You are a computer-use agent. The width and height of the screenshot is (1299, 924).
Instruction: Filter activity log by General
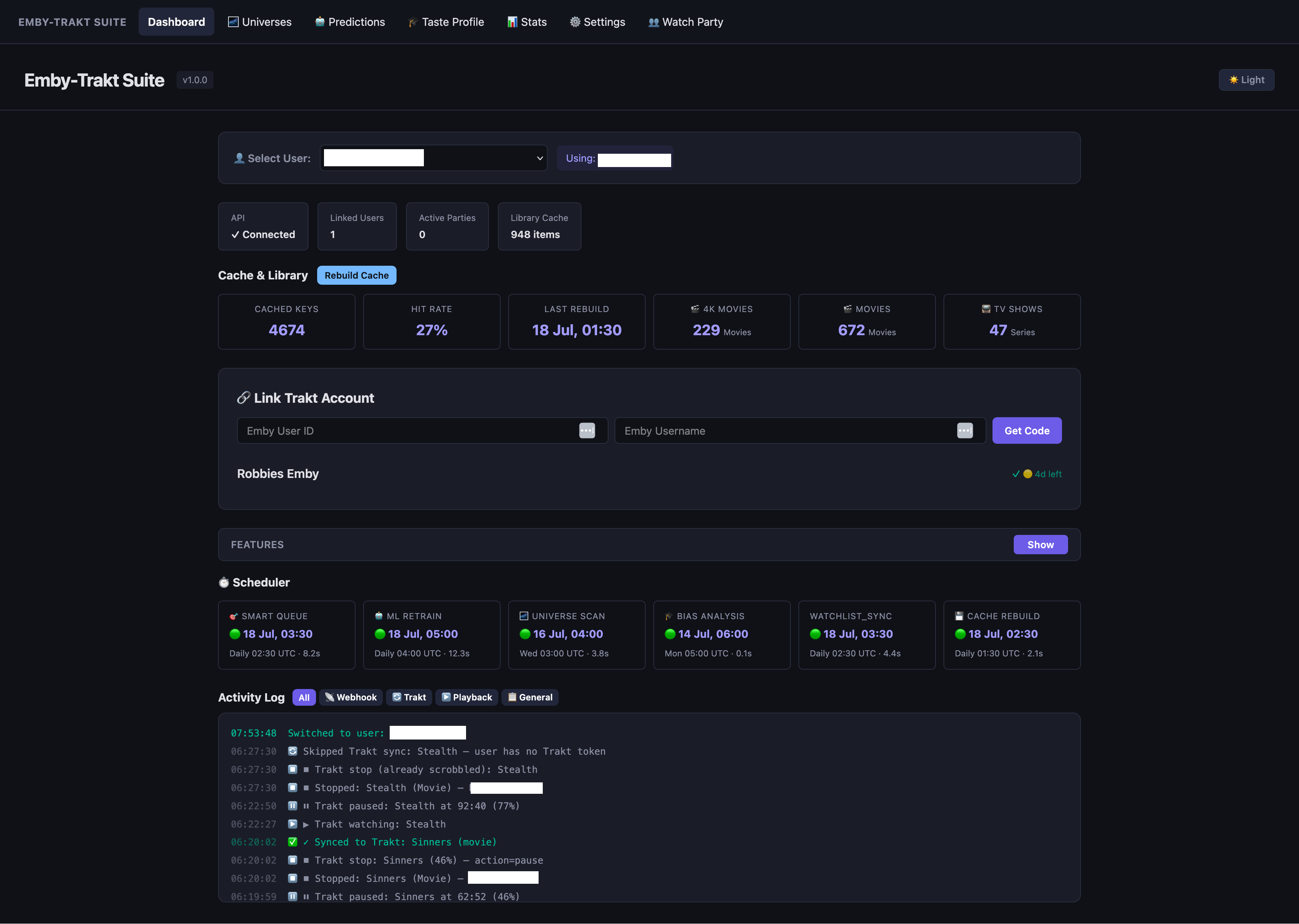(x=530, y=697)
